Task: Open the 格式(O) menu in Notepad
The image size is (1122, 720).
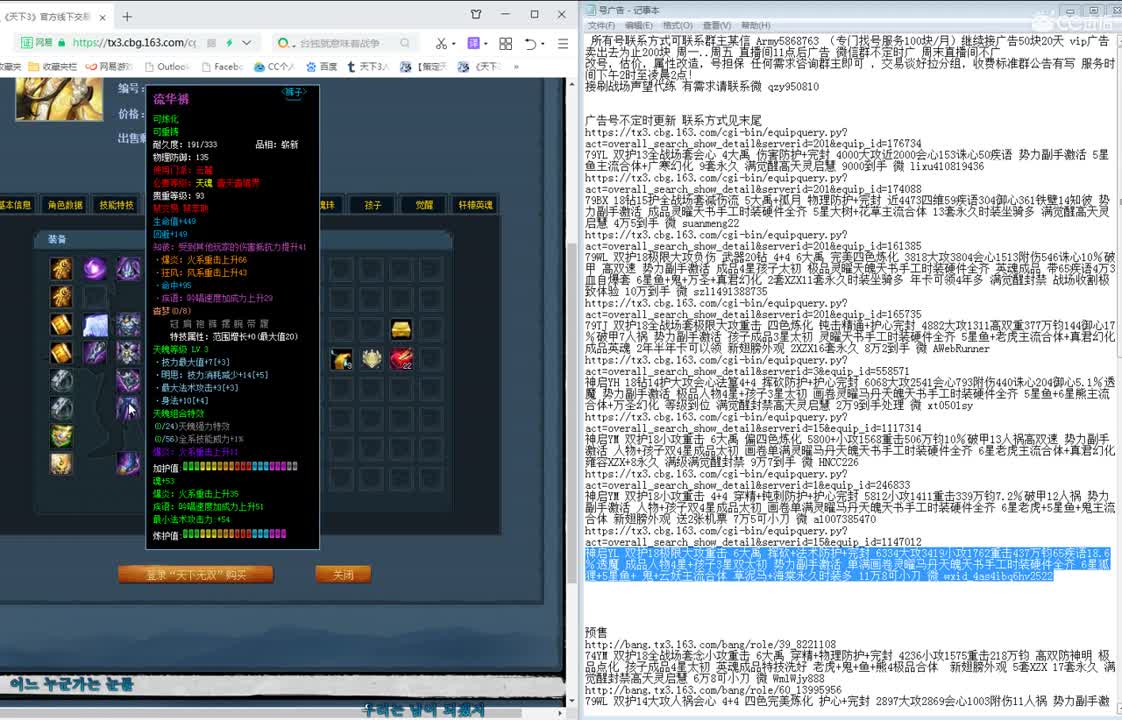Action: click(x=677, y=25)
